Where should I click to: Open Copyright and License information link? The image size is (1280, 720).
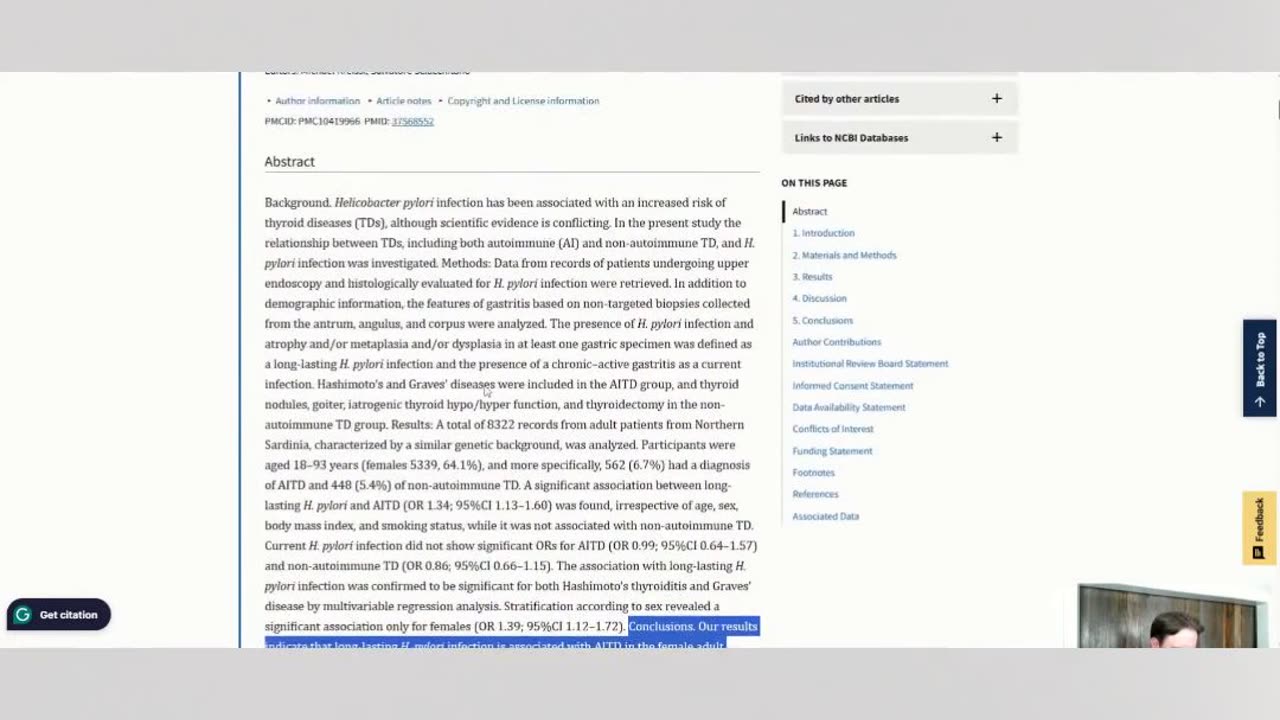pos(523,101)
